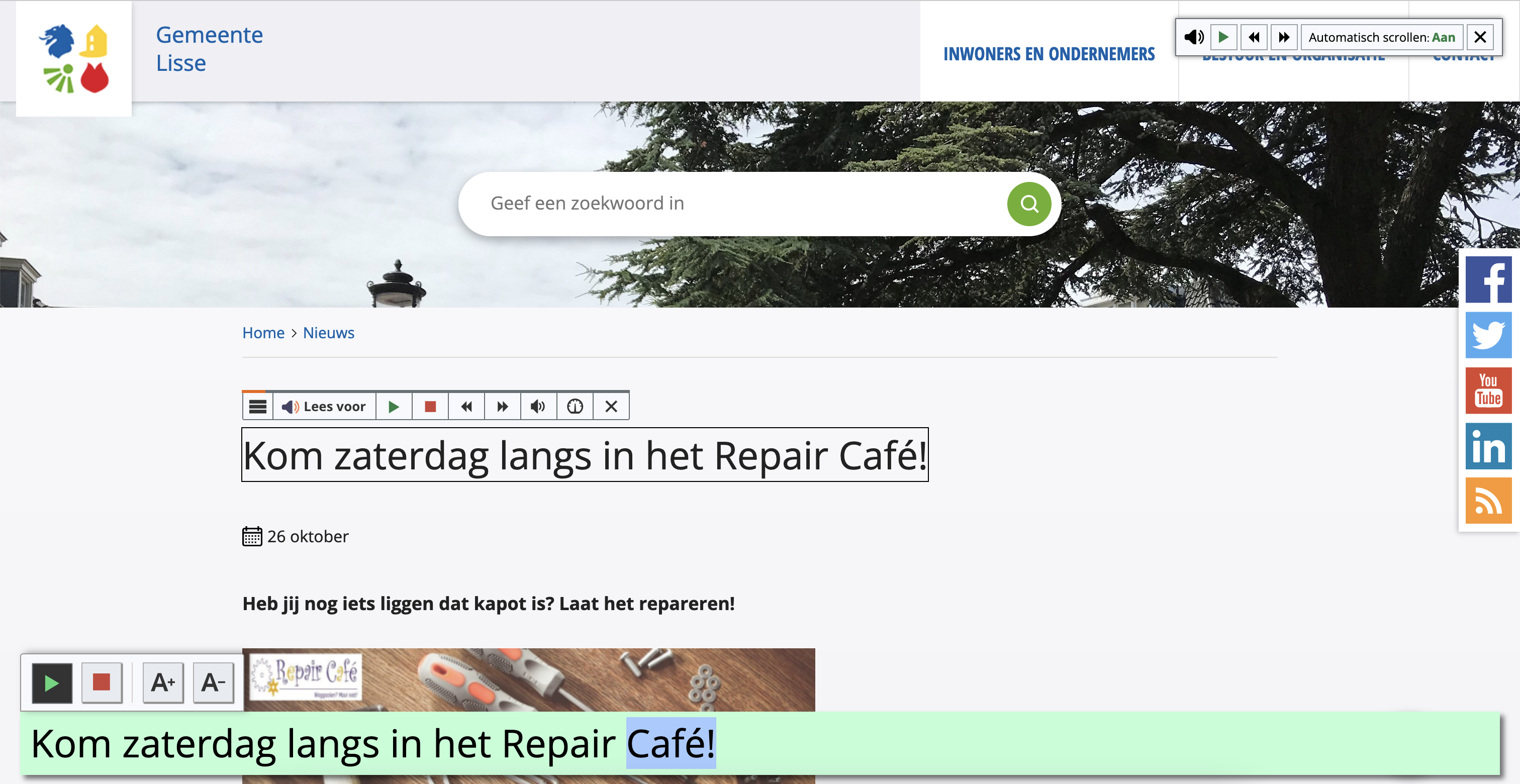
Task: Skip forward in the Lees voor toolbar
Action: 502,407
